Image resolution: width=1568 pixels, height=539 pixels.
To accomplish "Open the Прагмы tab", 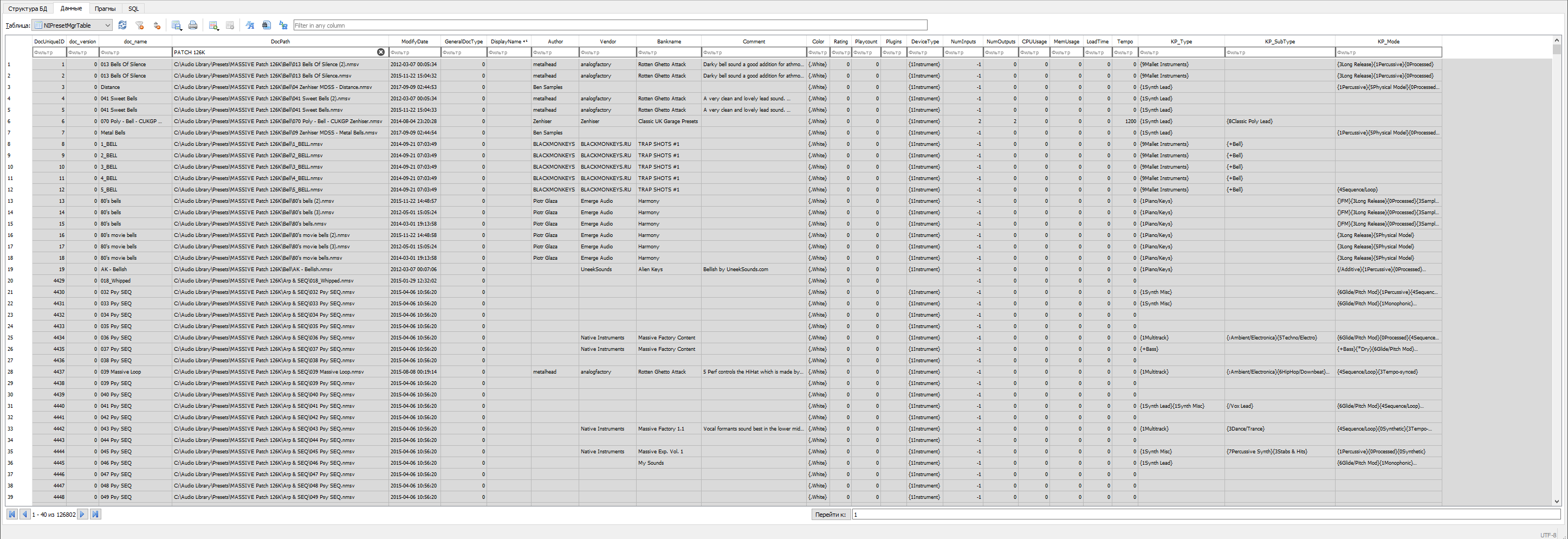I will point(105,9).
